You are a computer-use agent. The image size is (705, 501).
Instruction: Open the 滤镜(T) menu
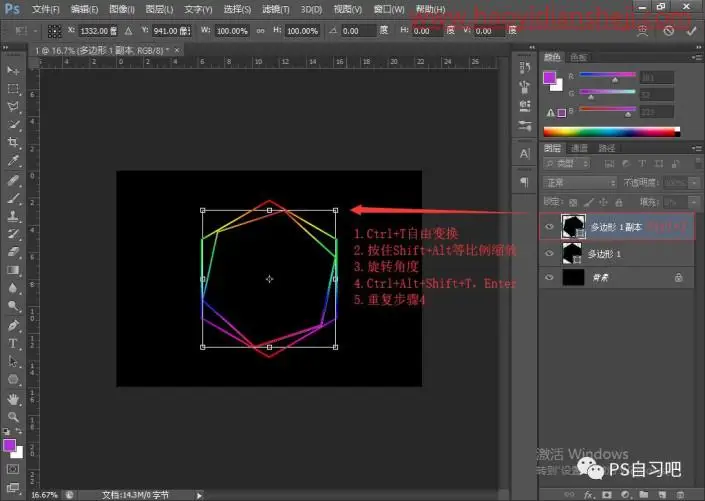click(276, 9)
